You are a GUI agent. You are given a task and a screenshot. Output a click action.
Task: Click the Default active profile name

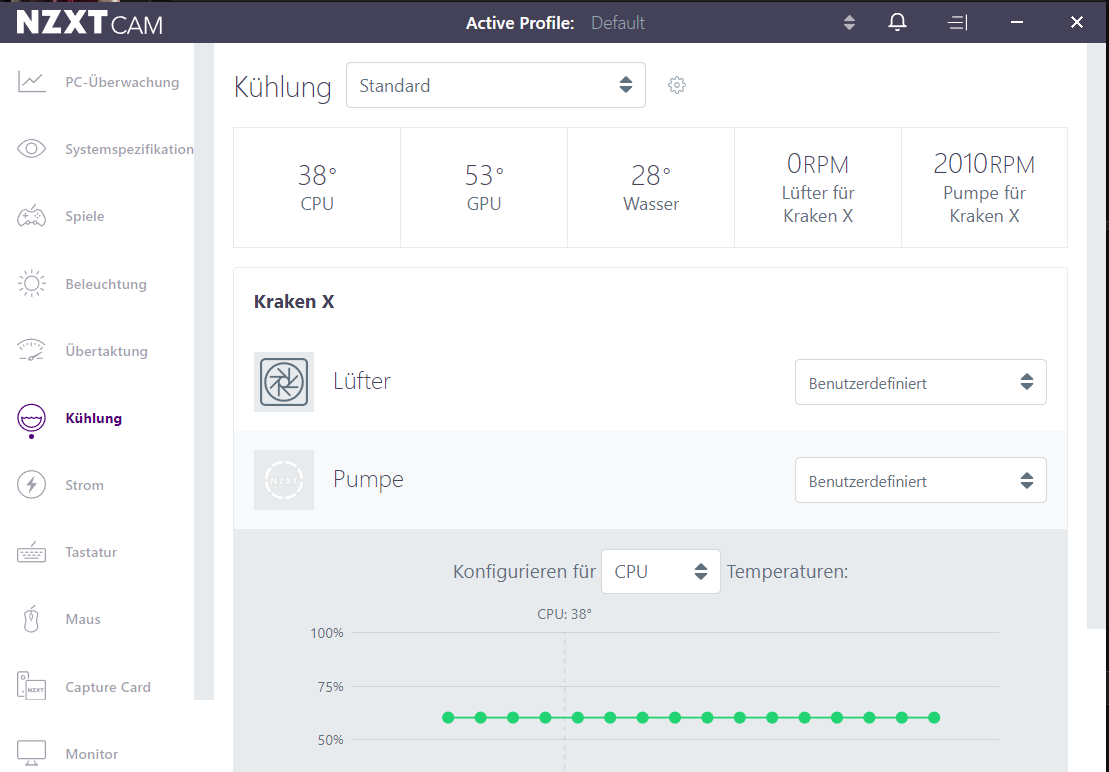pos(617,23)
